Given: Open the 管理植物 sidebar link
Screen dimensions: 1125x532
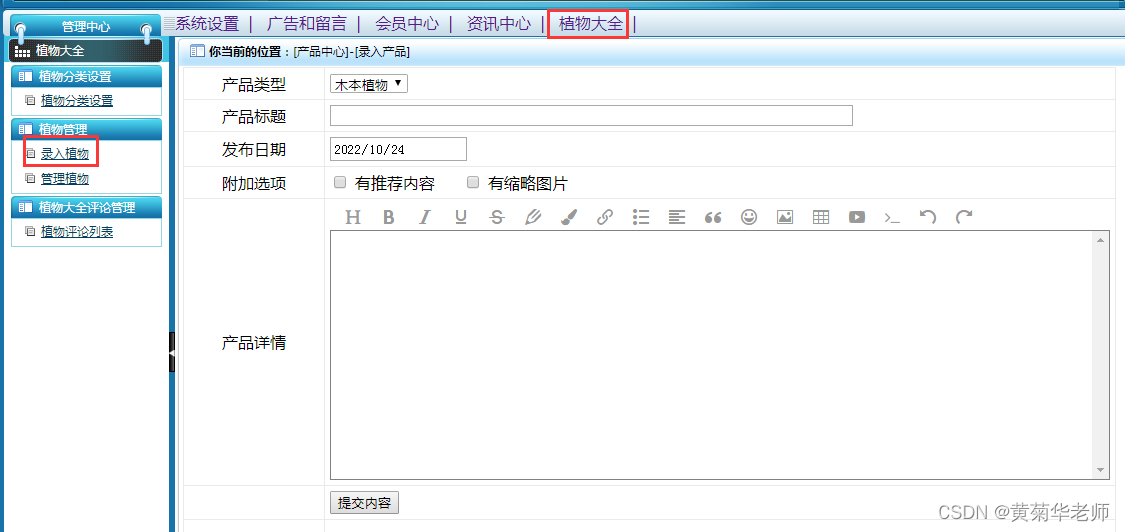Looking at the screenshot, I should tap(65, 179).
